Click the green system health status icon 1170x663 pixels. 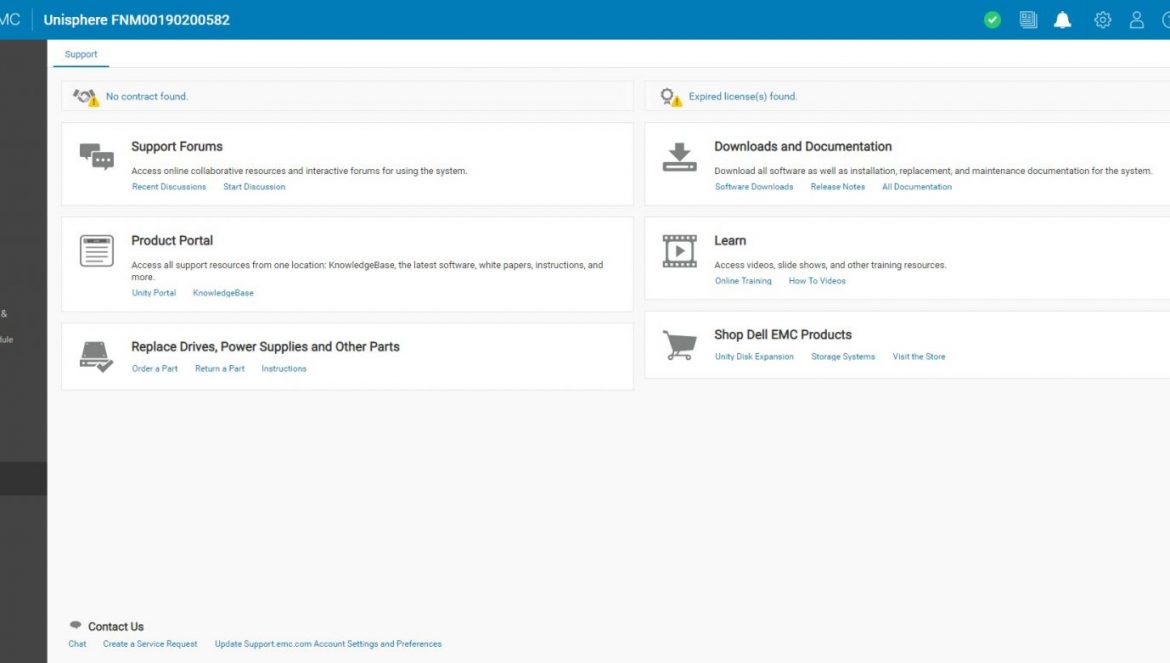pos(992,20)
